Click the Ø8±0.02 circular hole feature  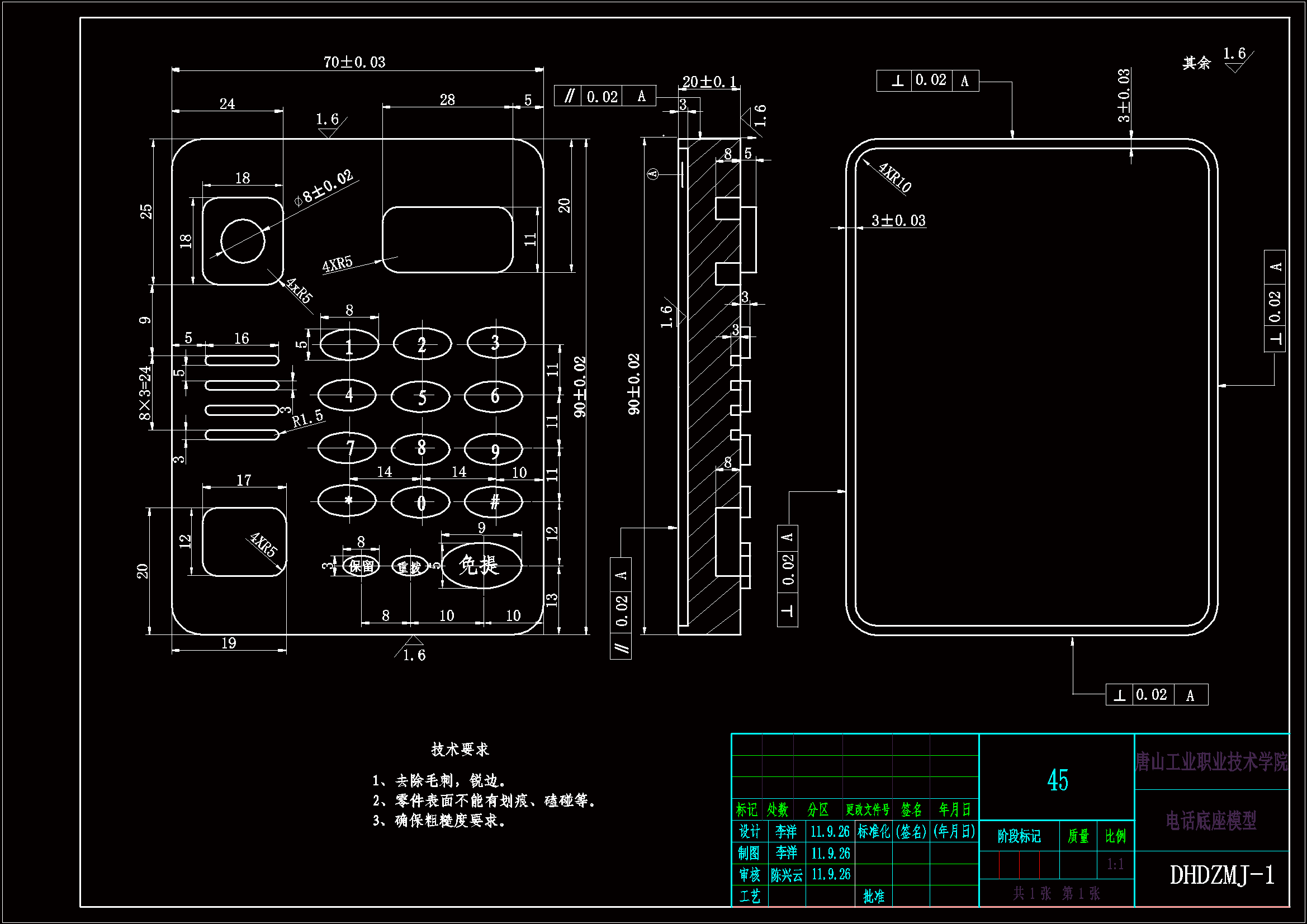(x=244, y=241)
